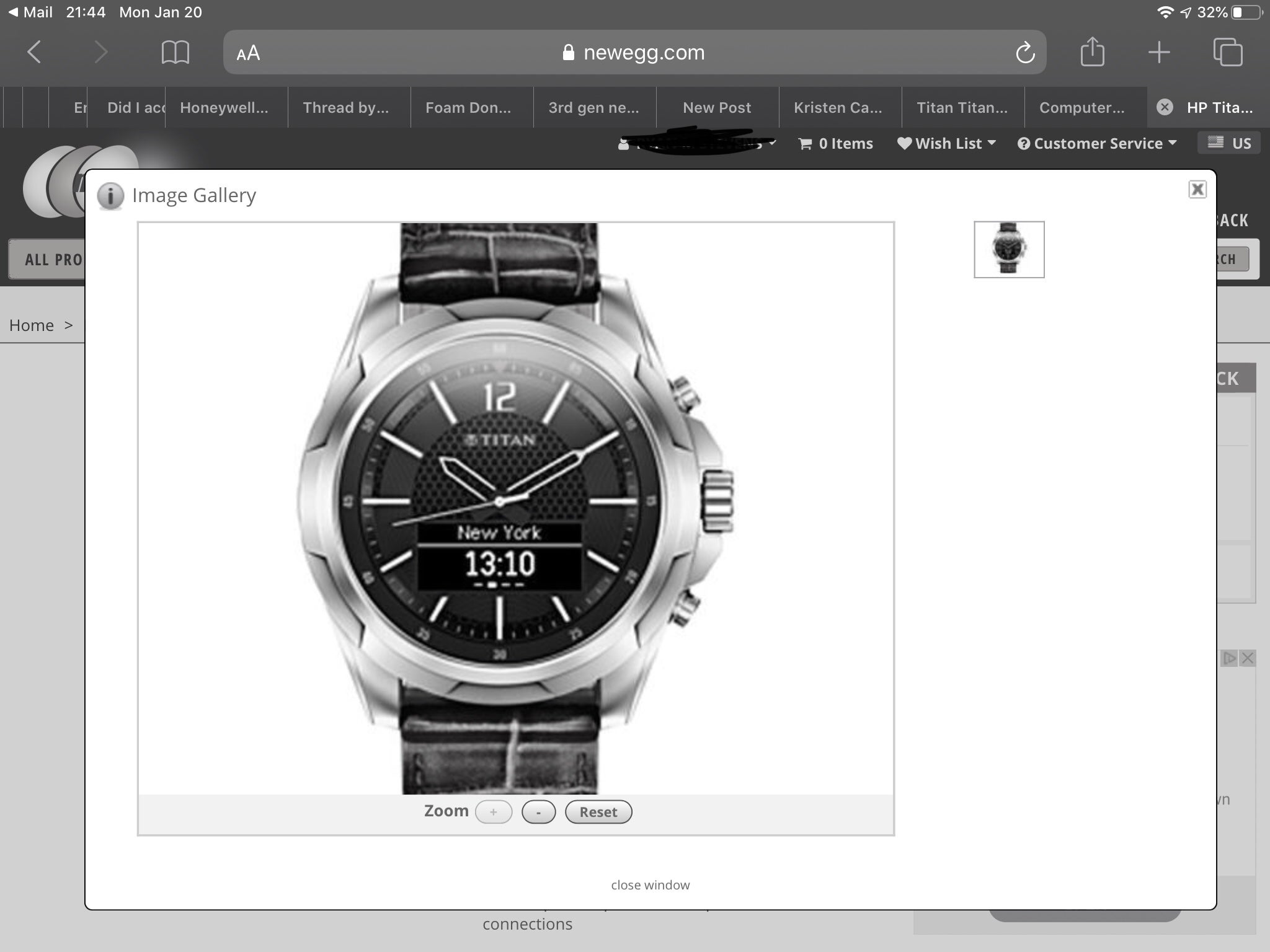The height and width of the screenshot is (952, 1270).
Task: Click the share icon in browser toolbar
Action: (x=1091, y=52)
